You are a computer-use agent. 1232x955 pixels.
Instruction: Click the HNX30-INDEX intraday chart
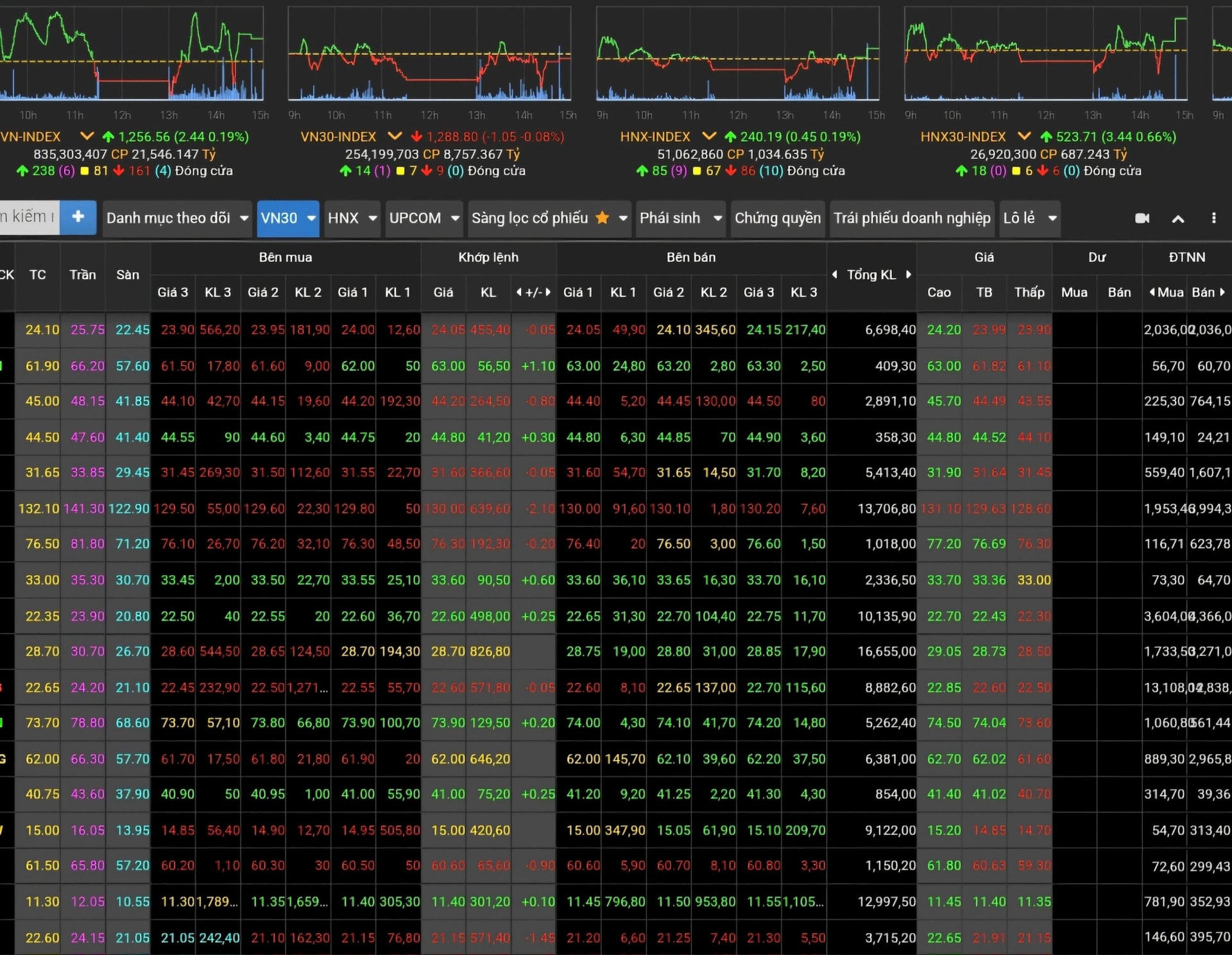coord(1045,53)
